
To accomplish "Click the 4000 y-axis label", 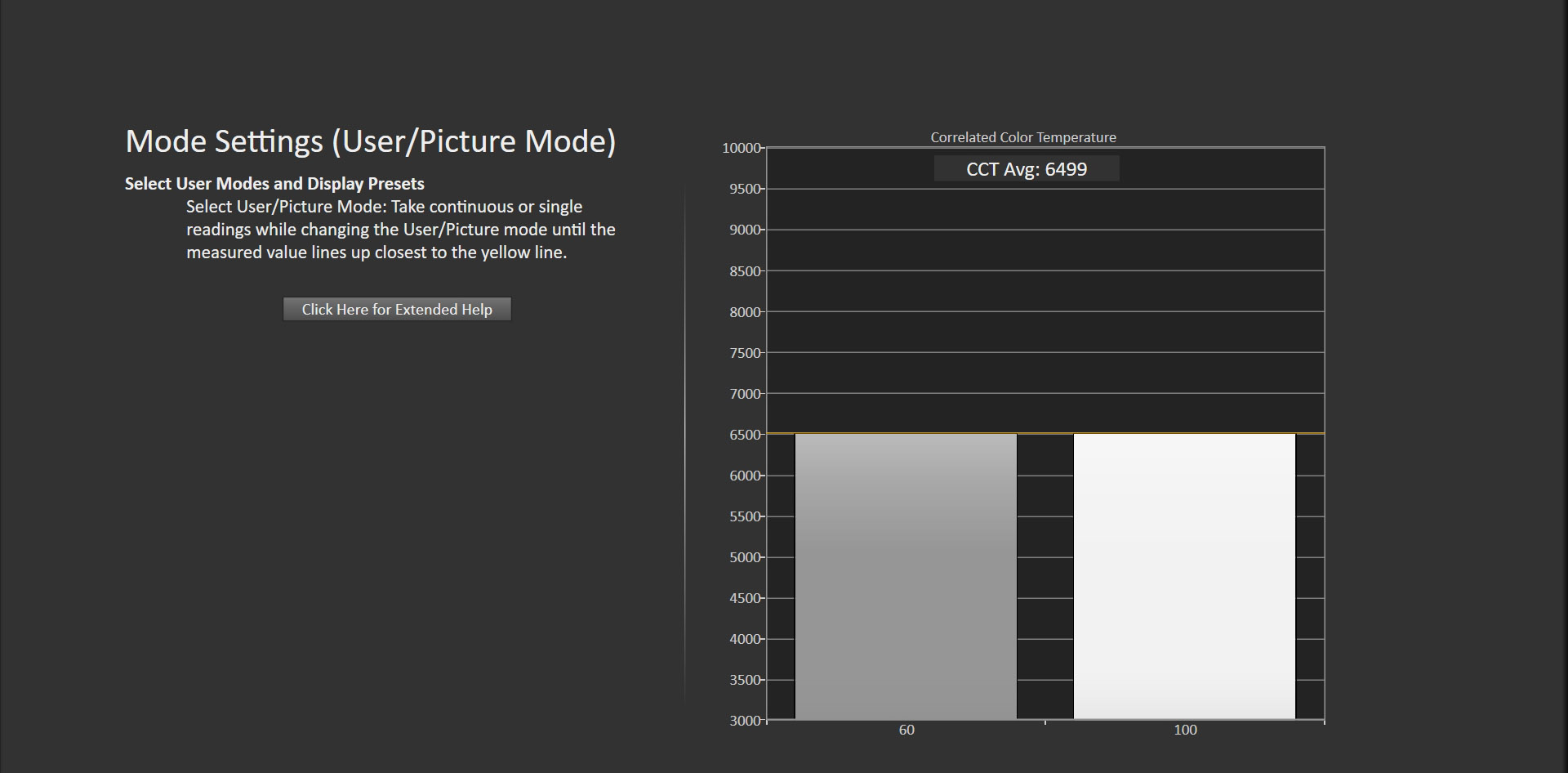I will (x=745, y=639).
